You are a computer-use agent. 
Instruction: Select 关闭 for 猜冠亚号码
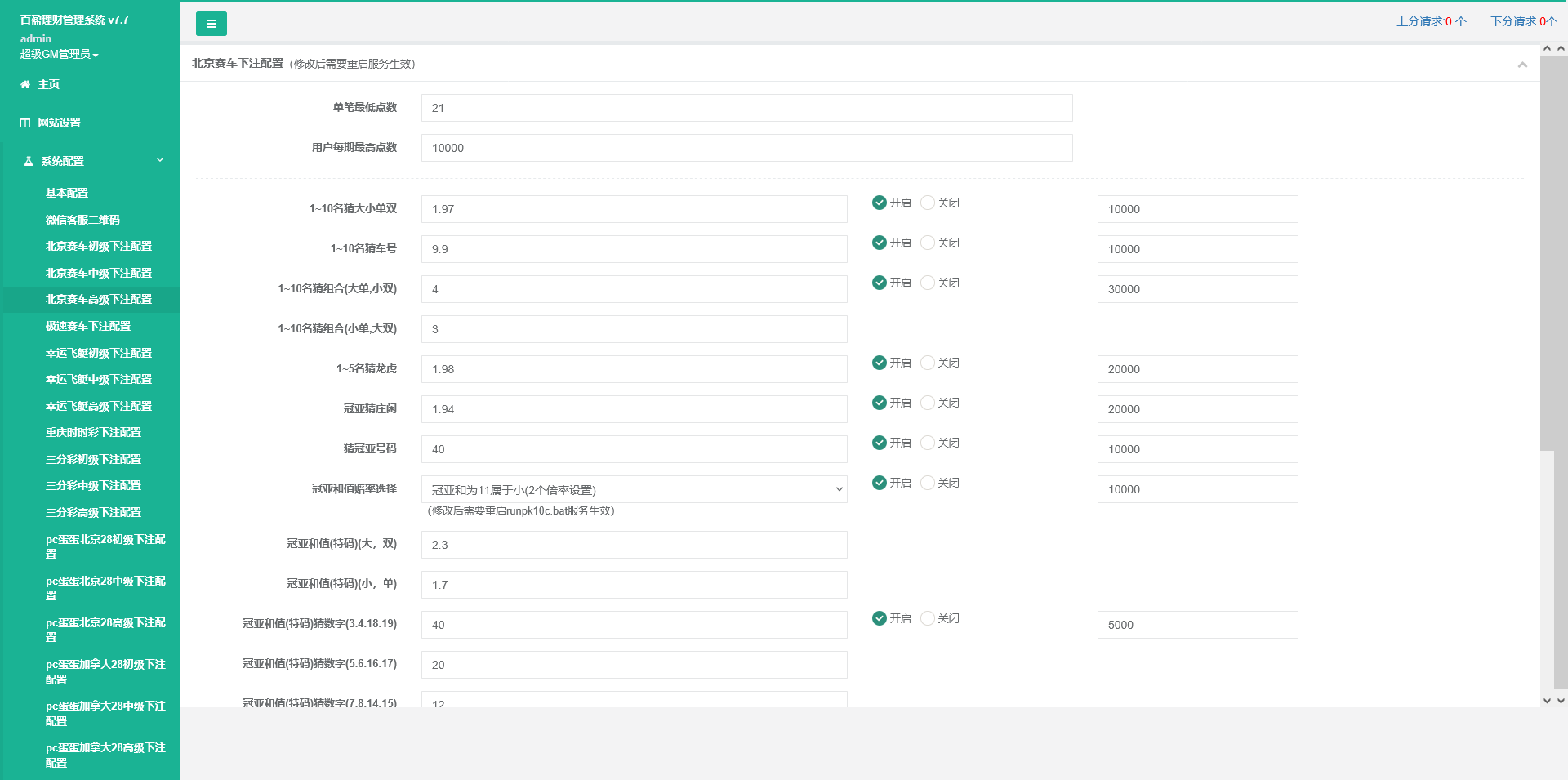click(928, 443)
